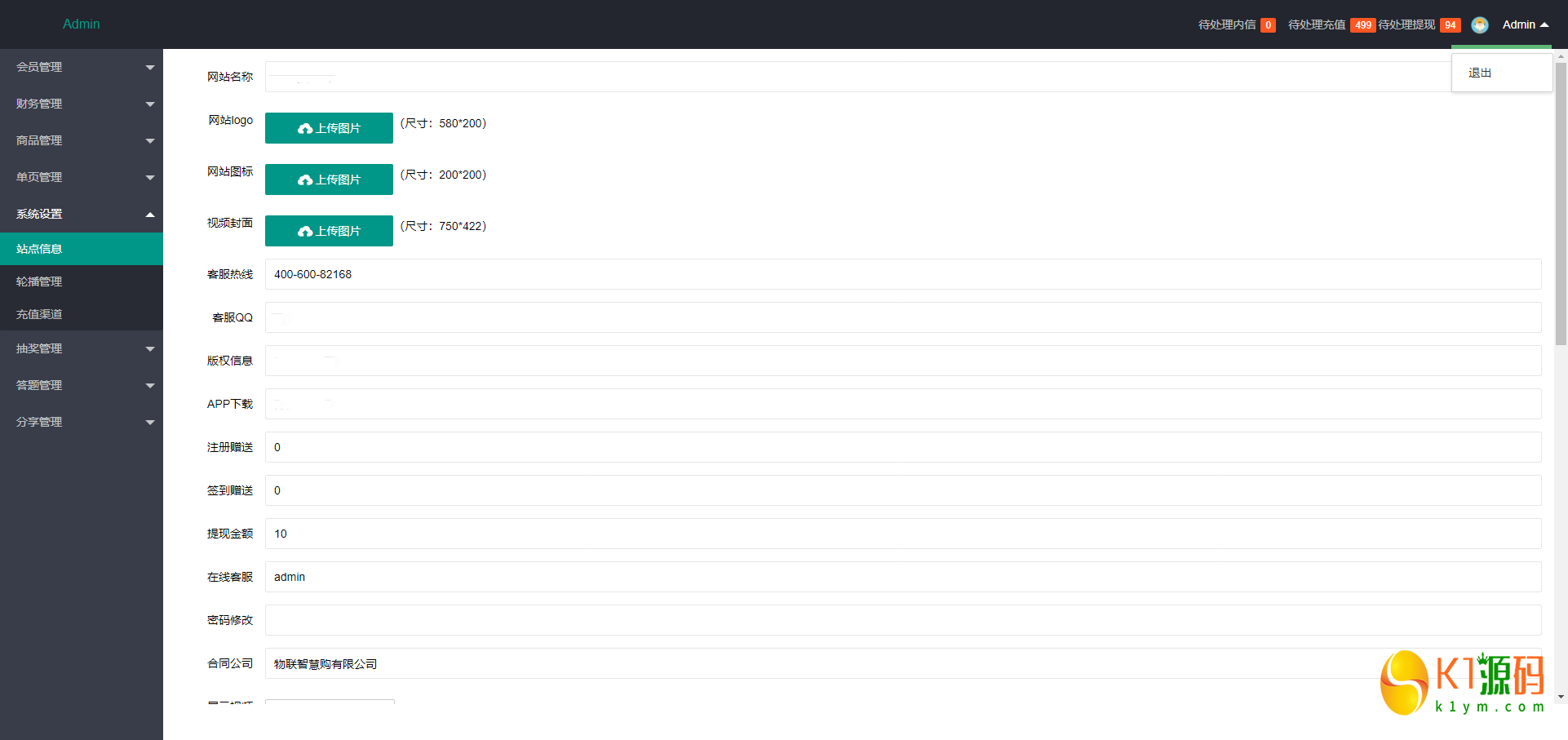Click the user avatar icon in header
The image size is (1568, 740).
tap(1480, 25)
